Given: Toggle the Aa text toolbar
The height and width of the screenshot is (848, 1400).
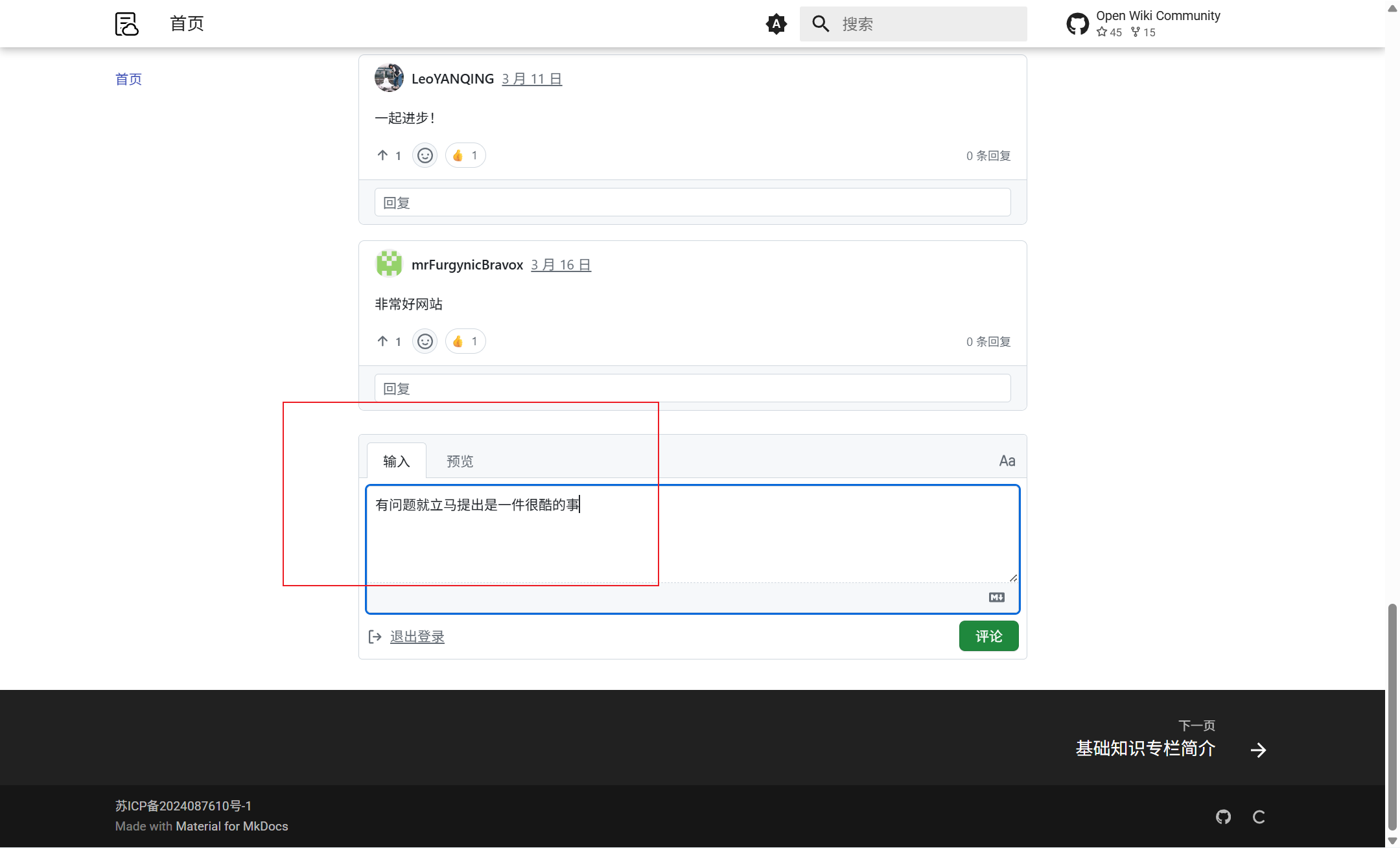Looking at the screenshot, I should coord(1007,461).
